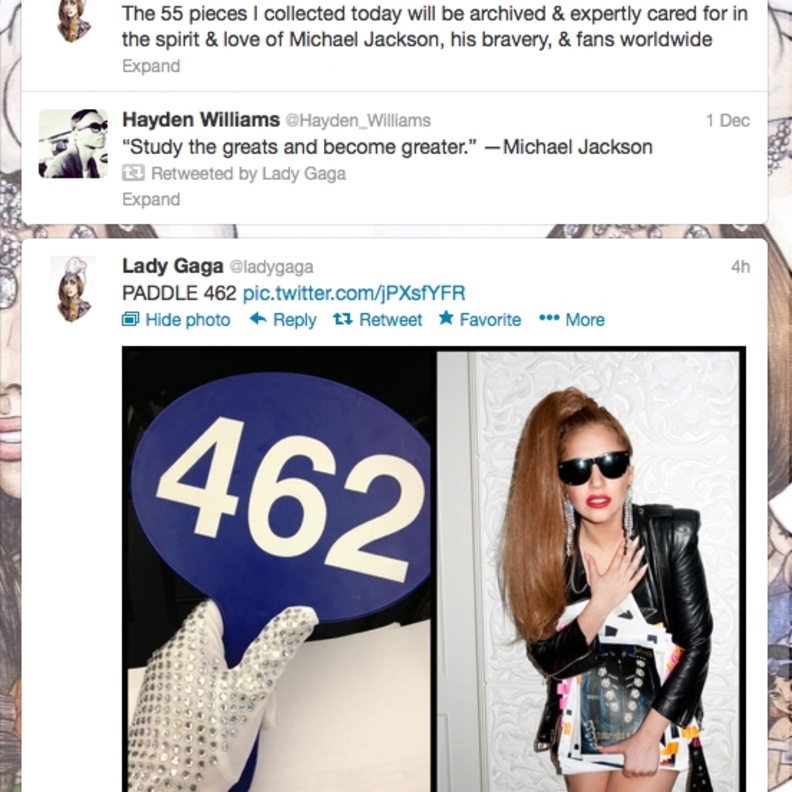This screenshot has width=792, height=792.
Task: Click the Retweet arrows icon
Action: tap(342, 319)
